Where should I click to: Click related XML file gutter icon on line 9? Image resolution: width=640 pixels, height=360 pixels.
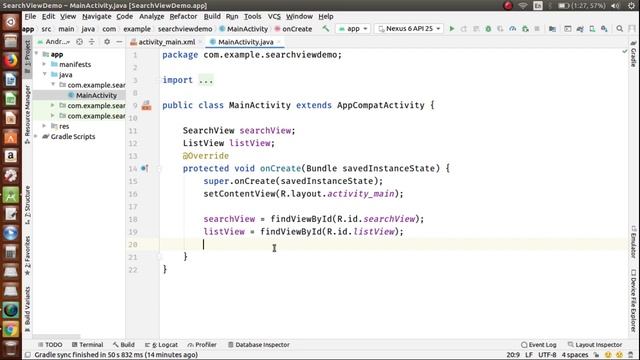(x=147, y=106)
